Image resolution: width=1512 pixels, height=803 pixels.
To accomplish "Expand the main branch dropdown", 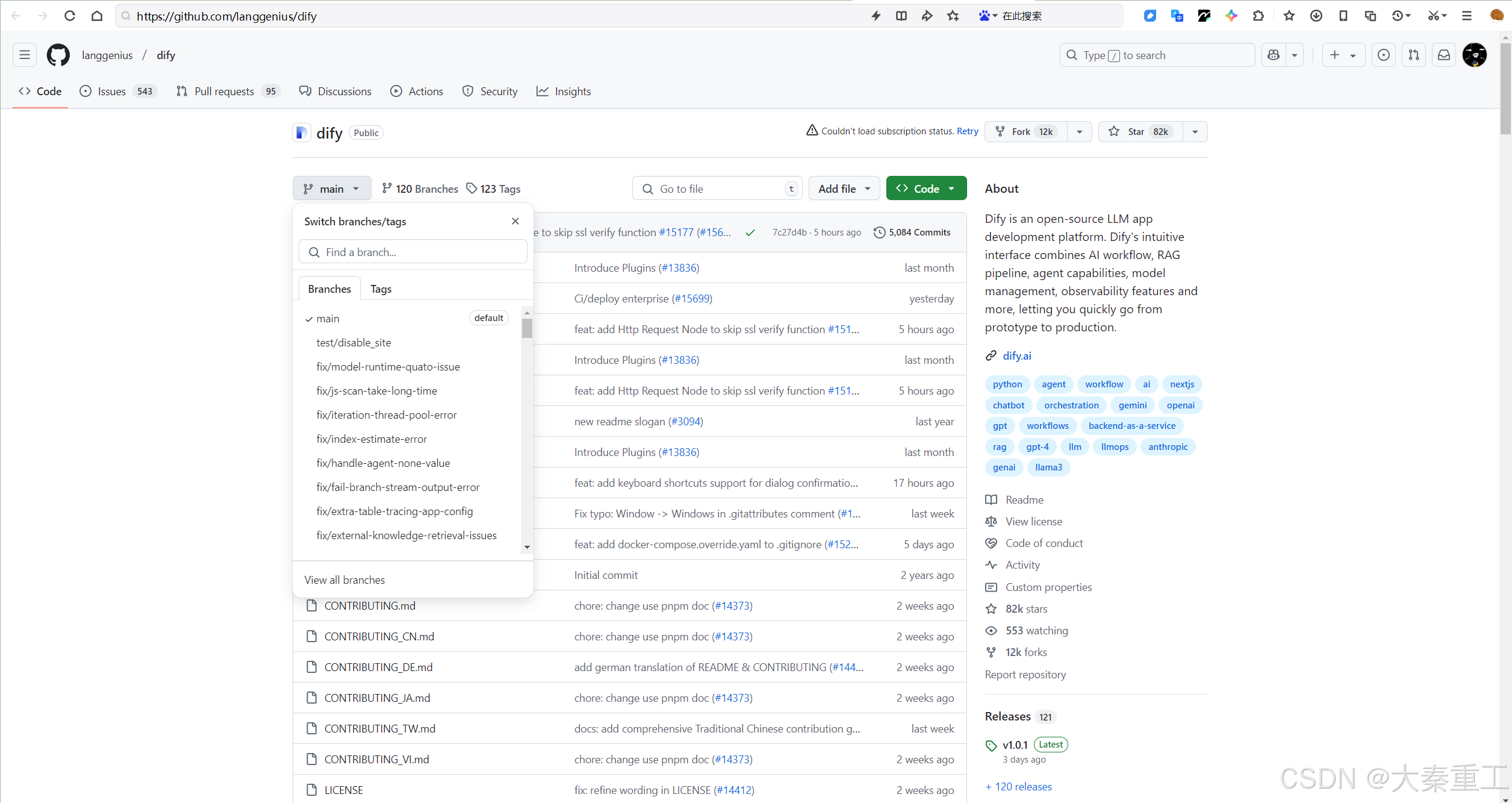I will point(331,189).
